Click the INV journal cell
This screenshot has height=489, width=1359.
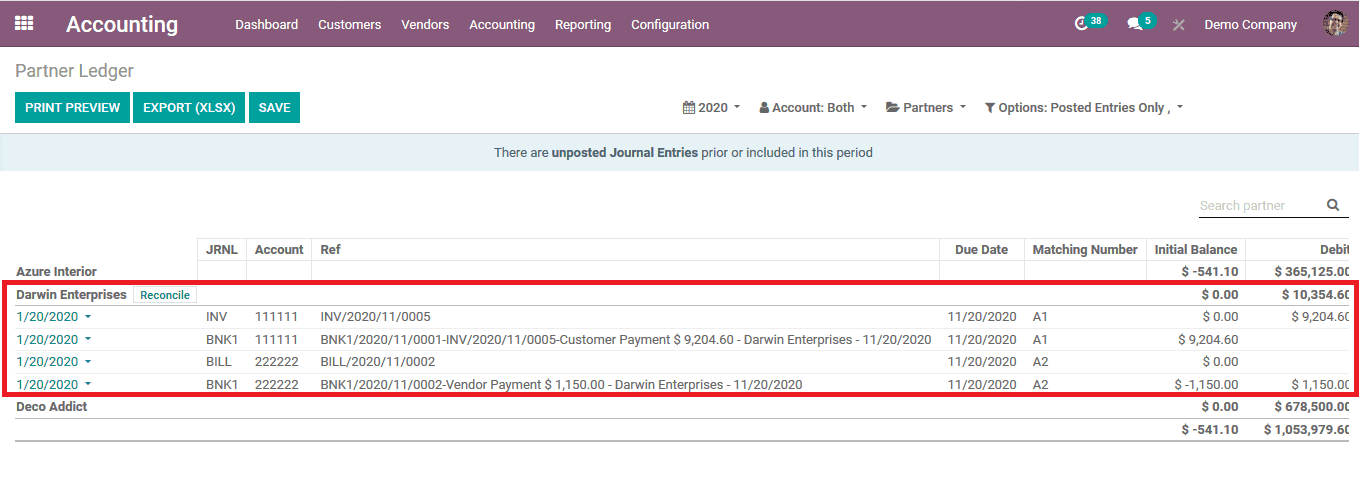pyautogui.click(x=216, y=316)
